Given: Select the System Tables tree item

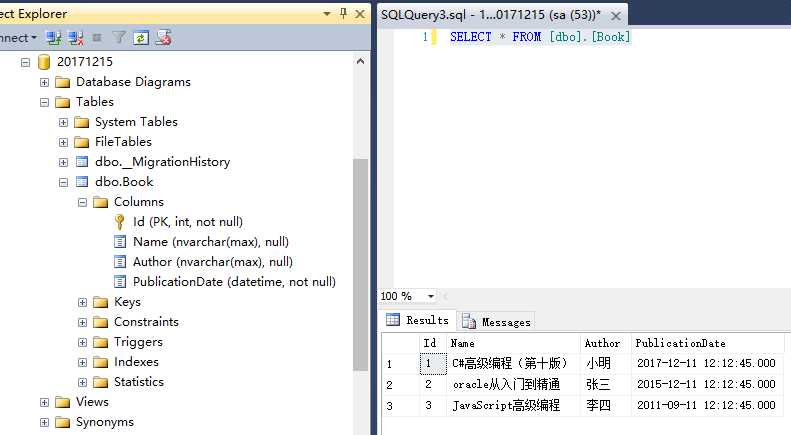Looking at the screenshot, I should 136,122.
